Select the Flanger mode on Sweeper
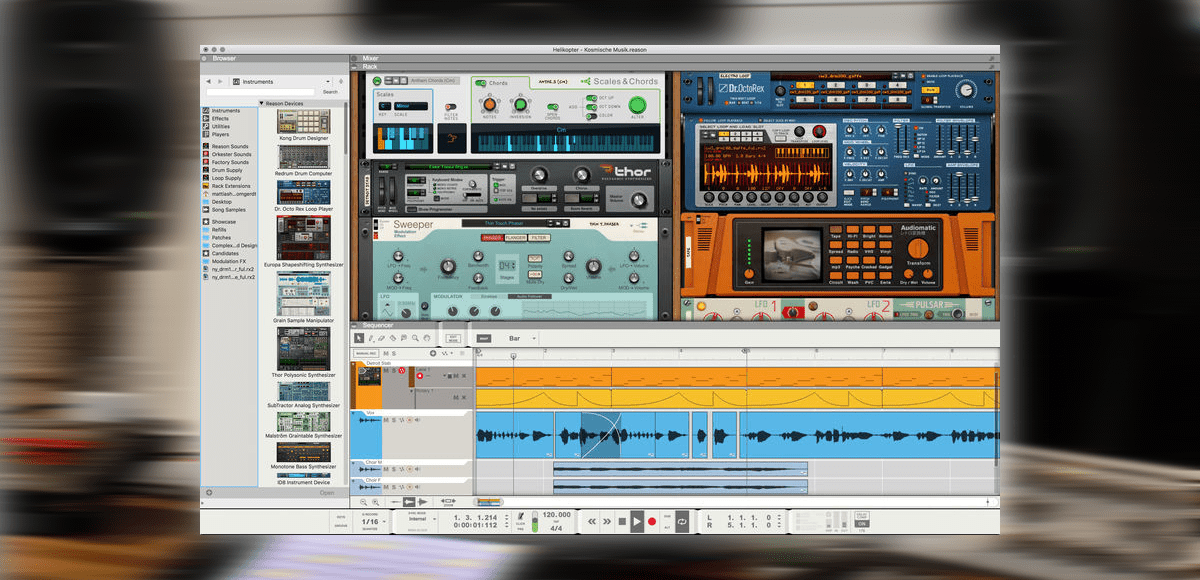The width and height of the screenshot is (1200, 580). coord(516,238)
